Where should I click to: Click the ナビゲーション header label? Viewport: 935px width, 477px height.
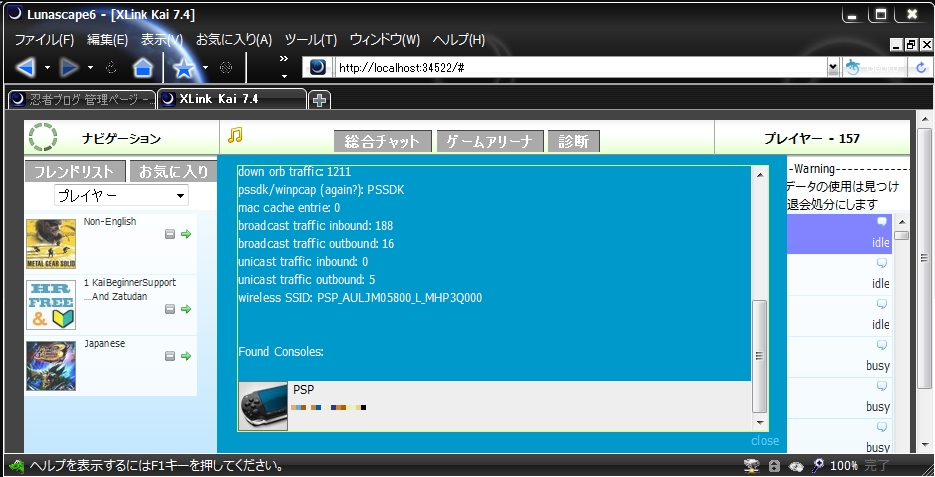(x=122, y=138)
